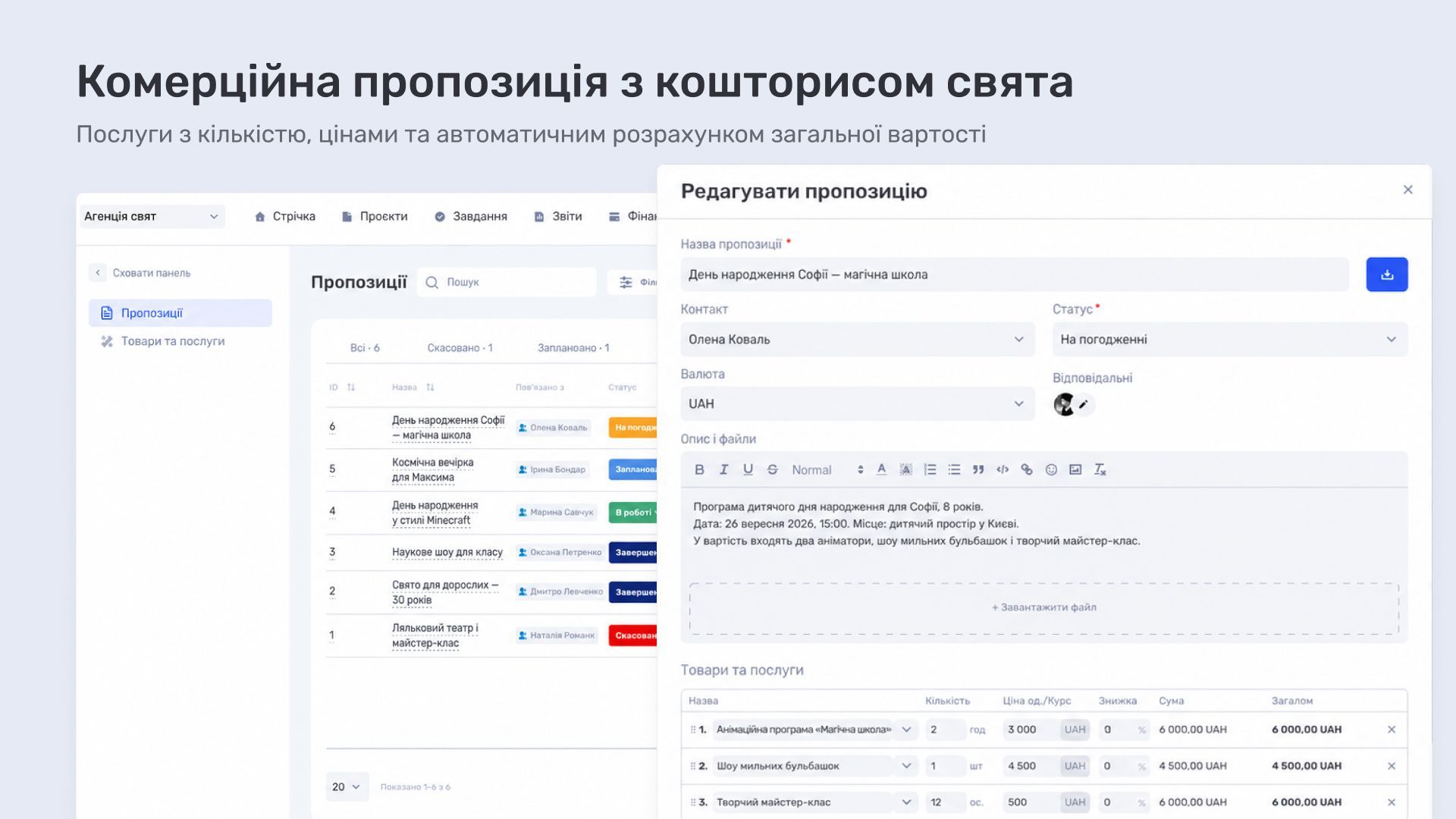Toggle strikethrough text formatting
The height and width of the screenshot is (819, 1456).
(772, 469)
